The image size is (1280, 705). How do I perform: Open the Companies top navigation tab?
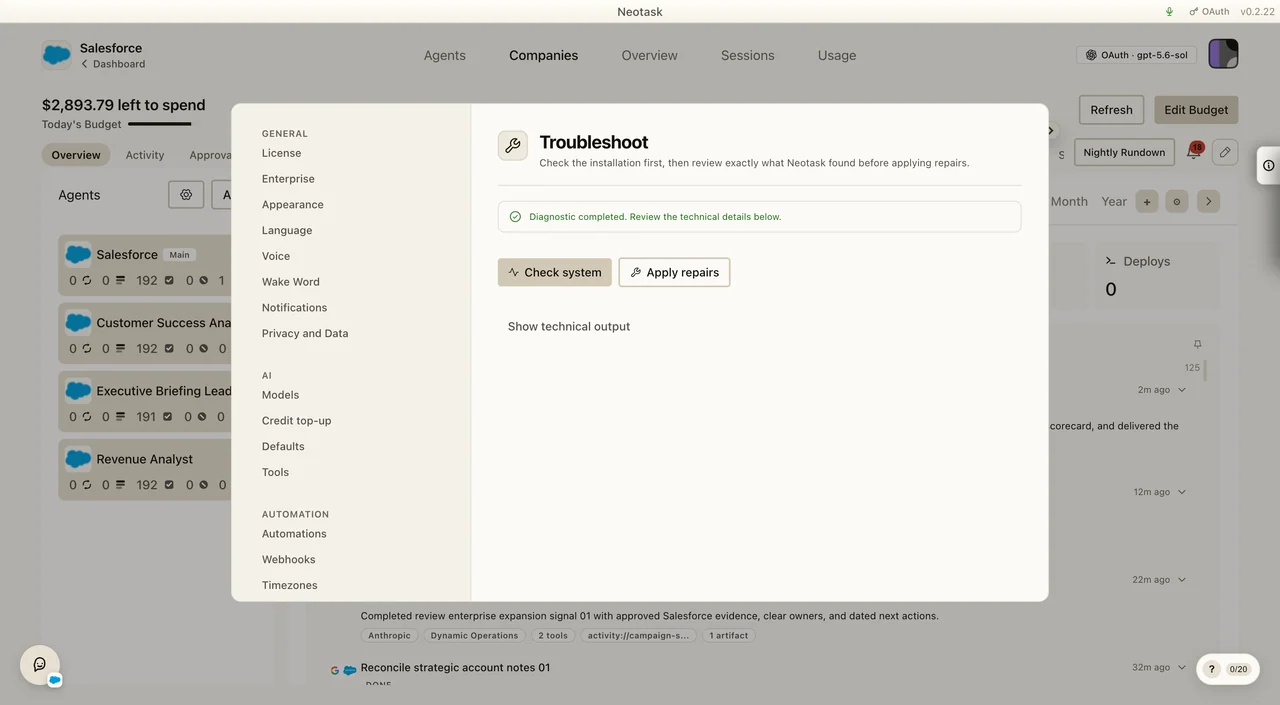coord(543,55)
